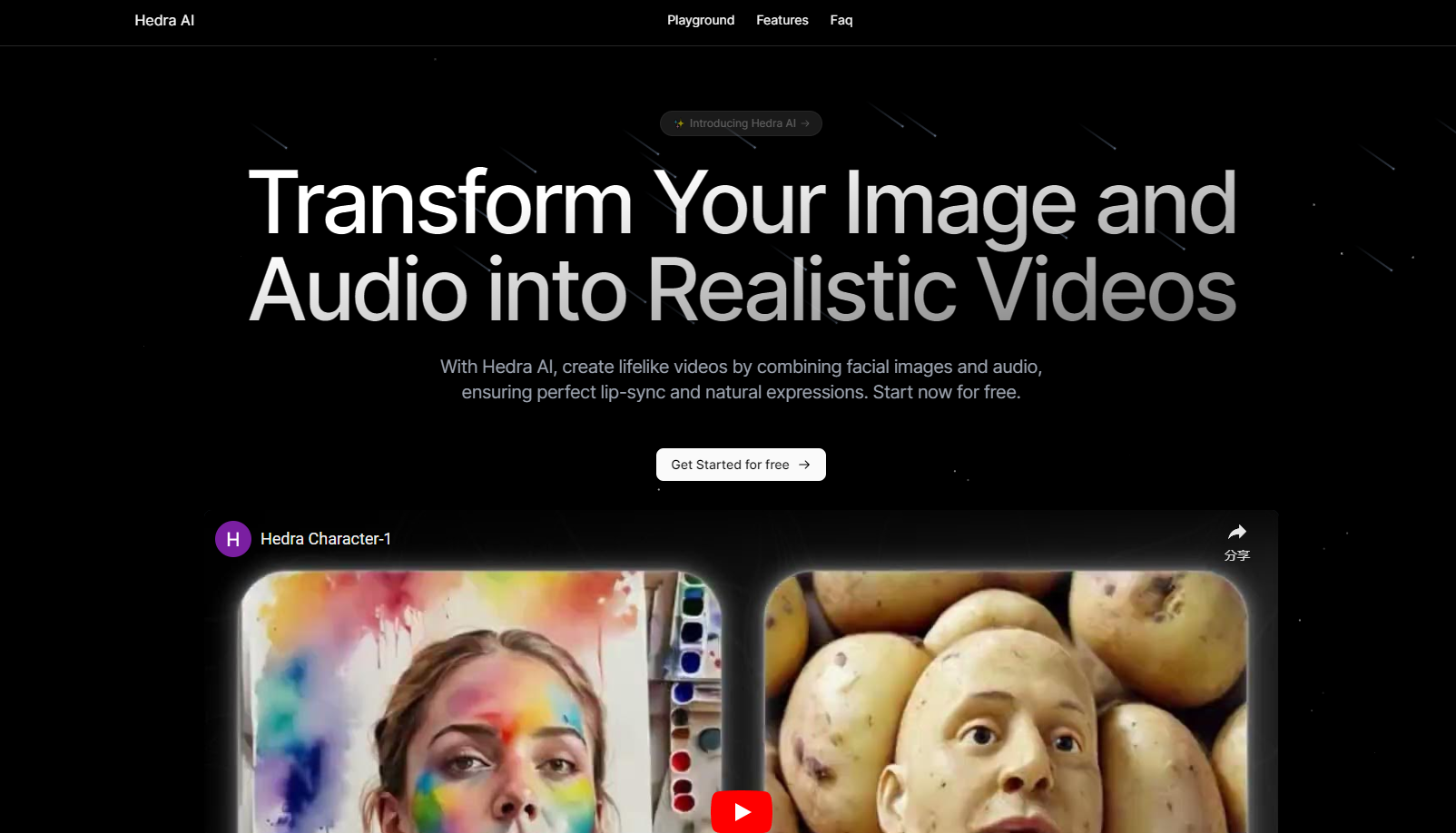Click arrow icon on Get Started button
Screen dimensions: 1456x833
[804, 465]
